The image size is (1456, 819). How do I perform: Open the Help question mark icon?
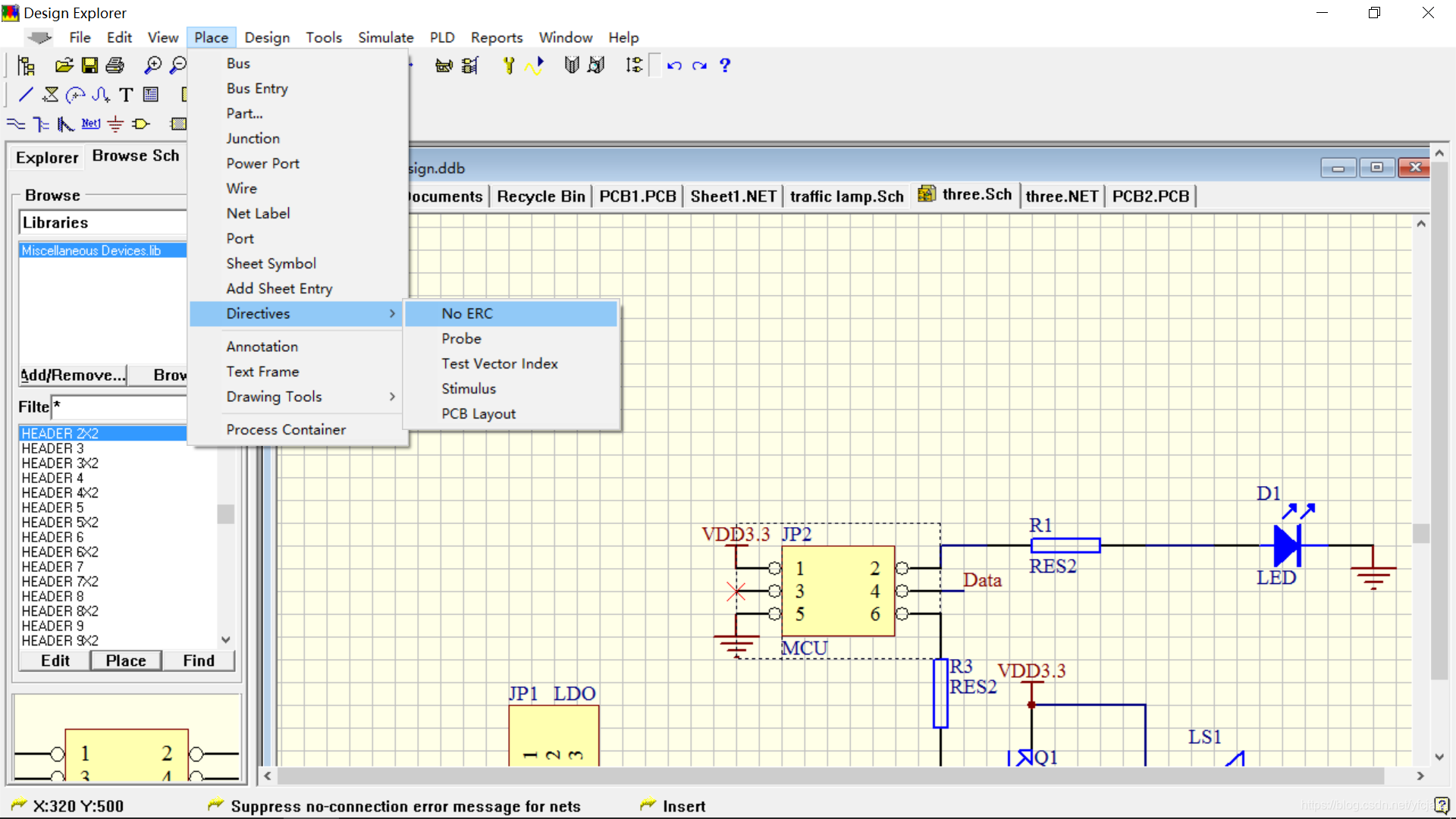click(725, 66)
